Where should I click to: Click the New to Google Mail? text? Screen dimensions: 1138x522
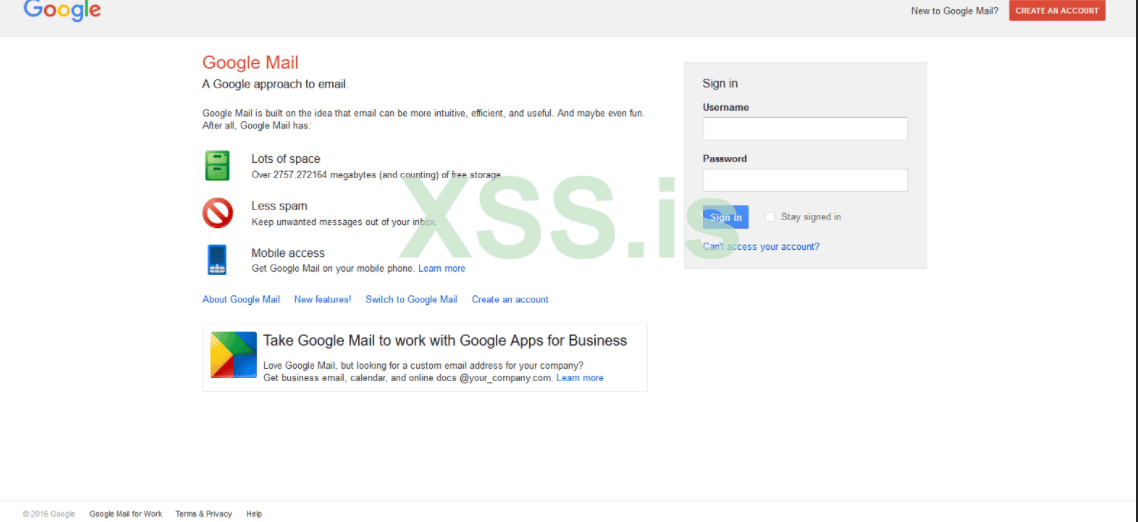point(955,11)
